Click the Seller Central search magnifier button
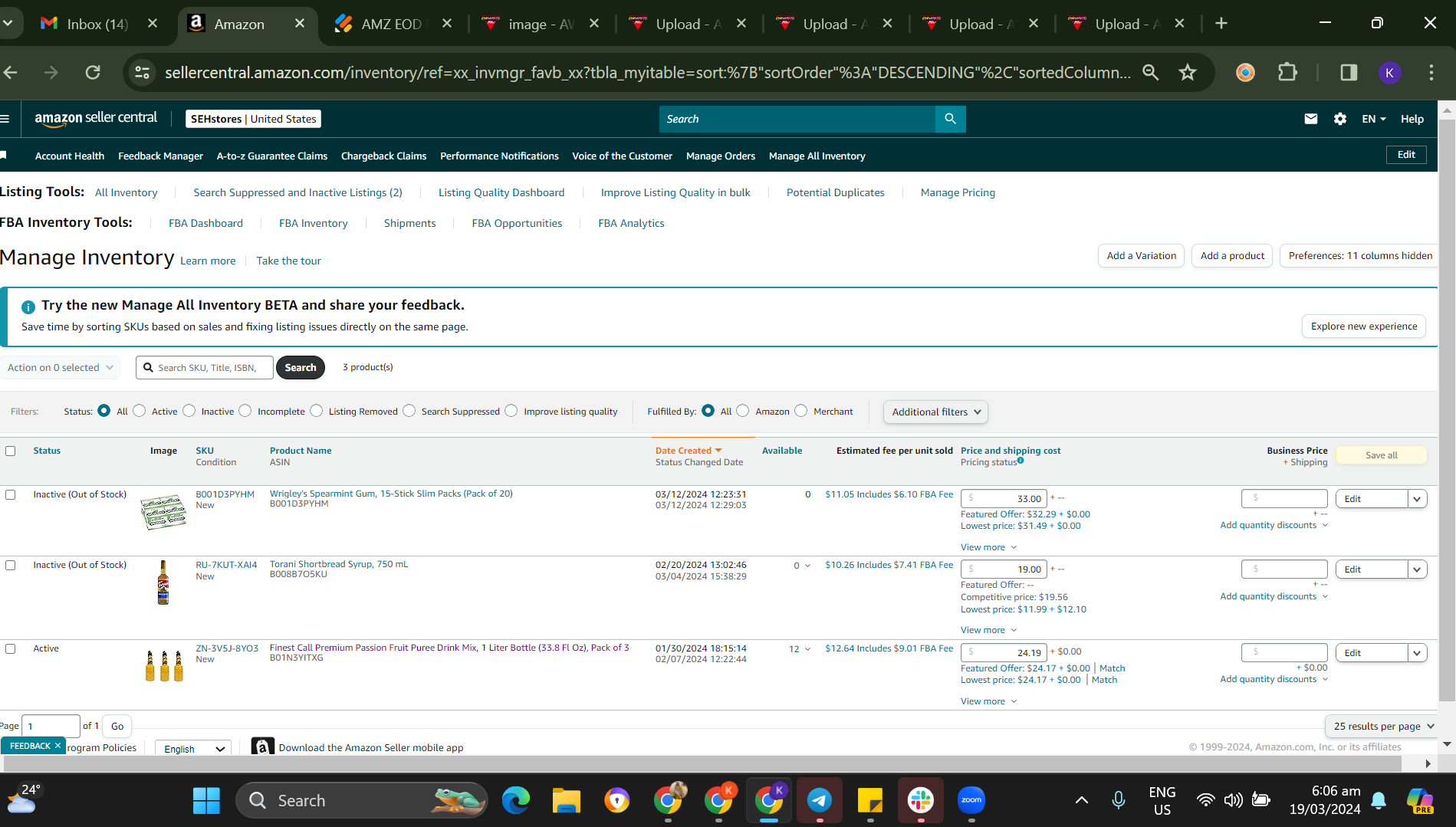This screenshot has height=827, width=1456. tap(950, 119)
